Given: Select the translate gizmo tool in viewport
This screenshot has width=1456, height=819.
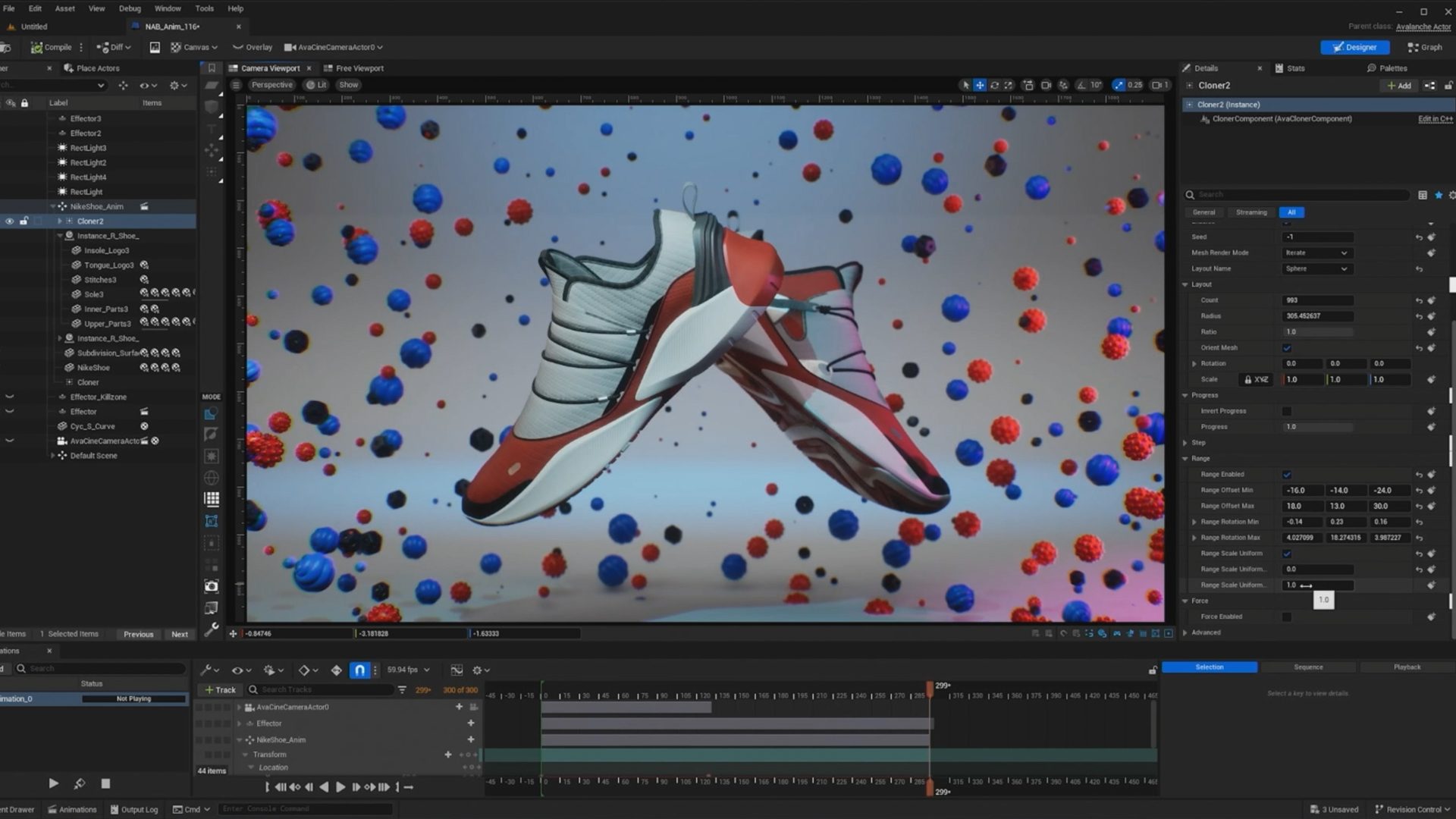Looking at the screenshot, I should [x=980, y=85].
